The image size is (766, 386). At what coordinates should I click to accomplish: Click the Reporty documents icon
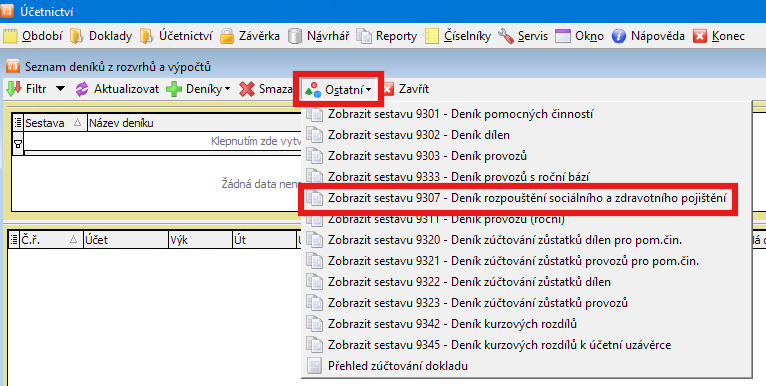(x=364, y=36)
